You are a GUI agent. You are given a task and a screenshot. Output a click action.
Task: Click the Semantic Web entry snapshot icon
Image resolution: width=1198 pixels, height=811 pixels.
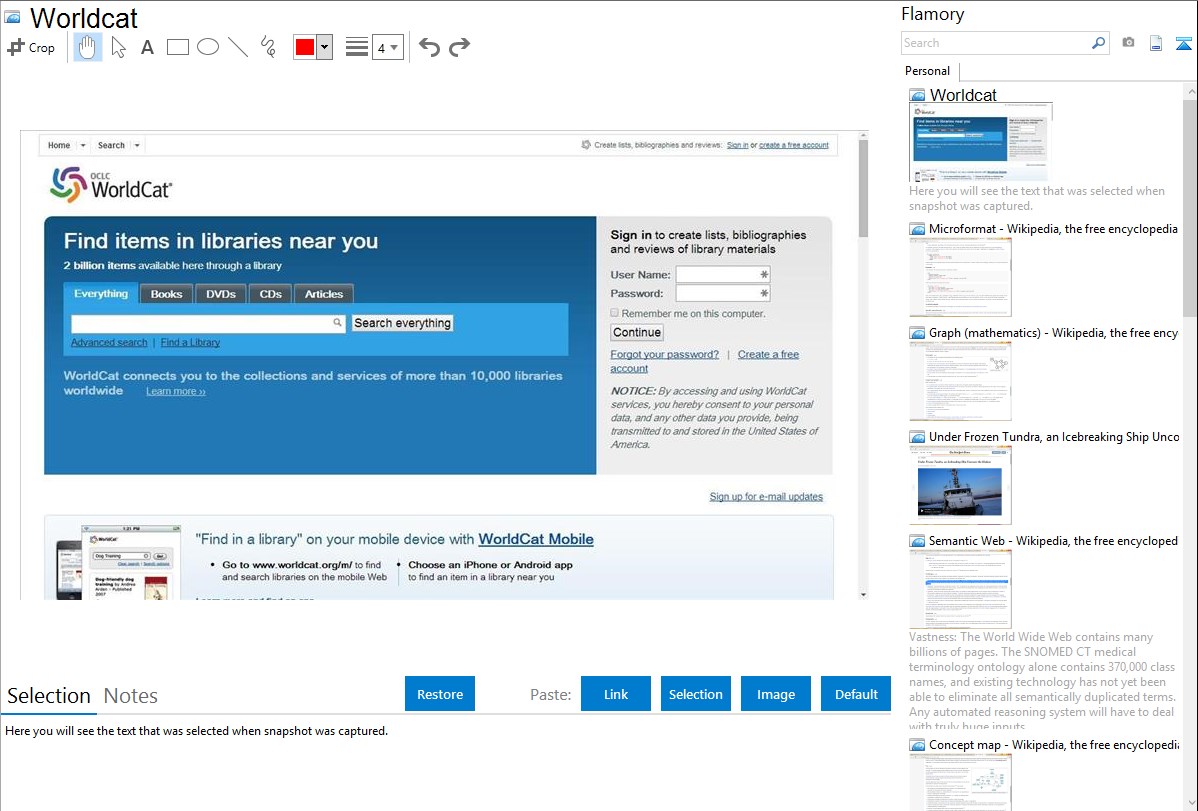tap(917, 541)
